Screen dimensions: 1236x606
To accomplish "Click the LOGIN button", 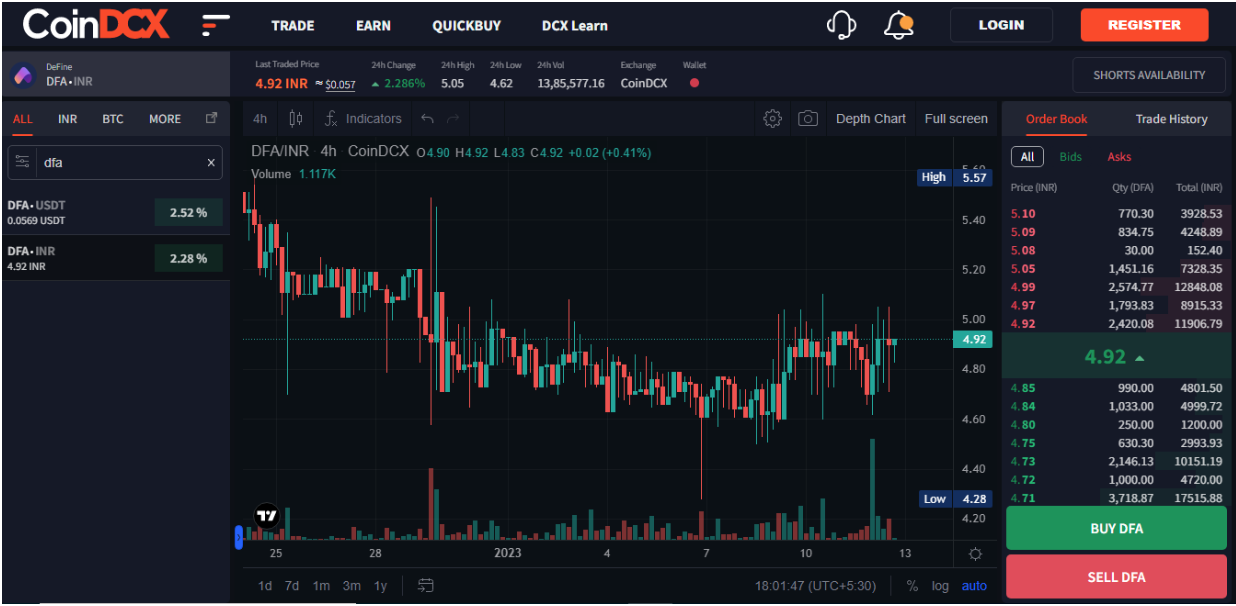I will click(x=1001, y=25).
